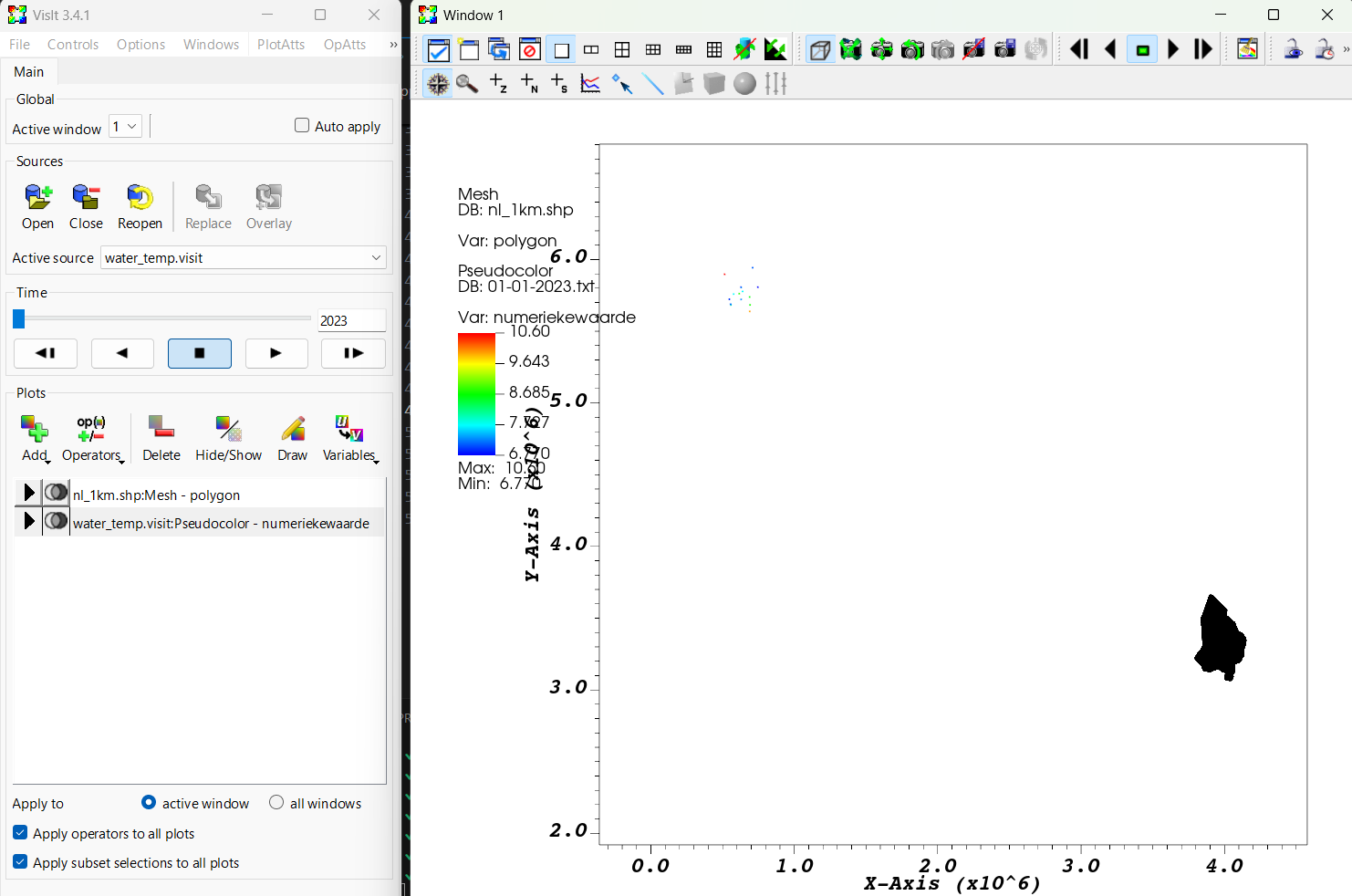
Task: Open the Active window dropdown
Action: coord(125,127)
